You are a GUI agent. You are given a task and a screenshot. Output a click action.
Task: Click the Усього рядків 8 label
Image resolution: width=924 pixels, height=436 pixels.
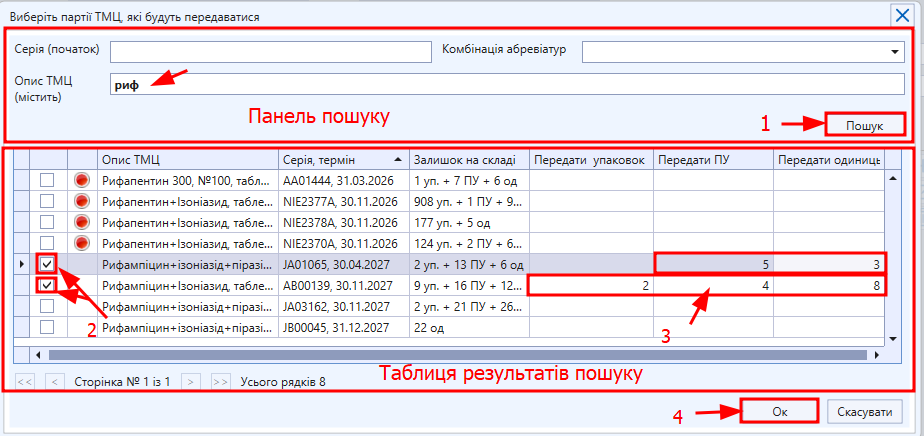tap(283, 381)
